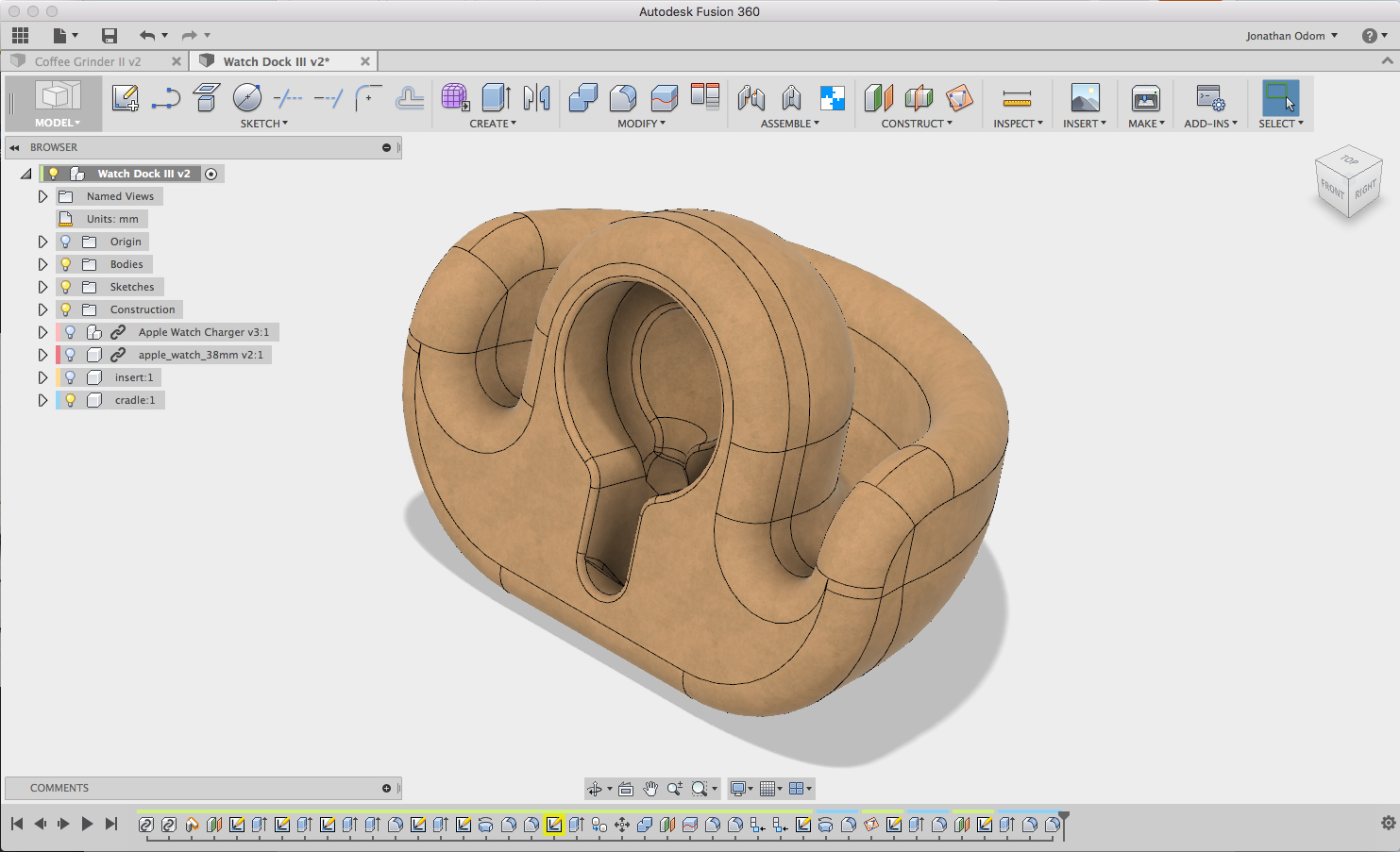The height and width of the screenshot is (852, 1400).
Task: Open the MODIFY dropdown menu
Action: click(x=642, y=124)
